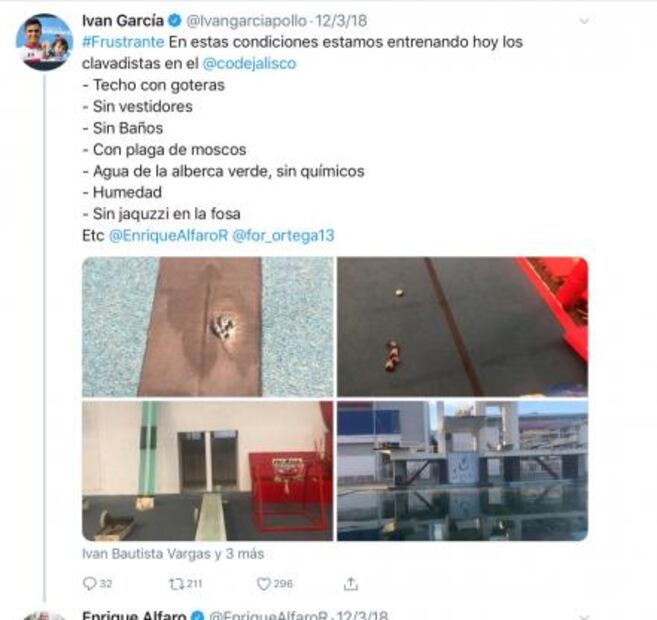
Task: Open the photo of the red equipment cage
Action: coord(208,471)
